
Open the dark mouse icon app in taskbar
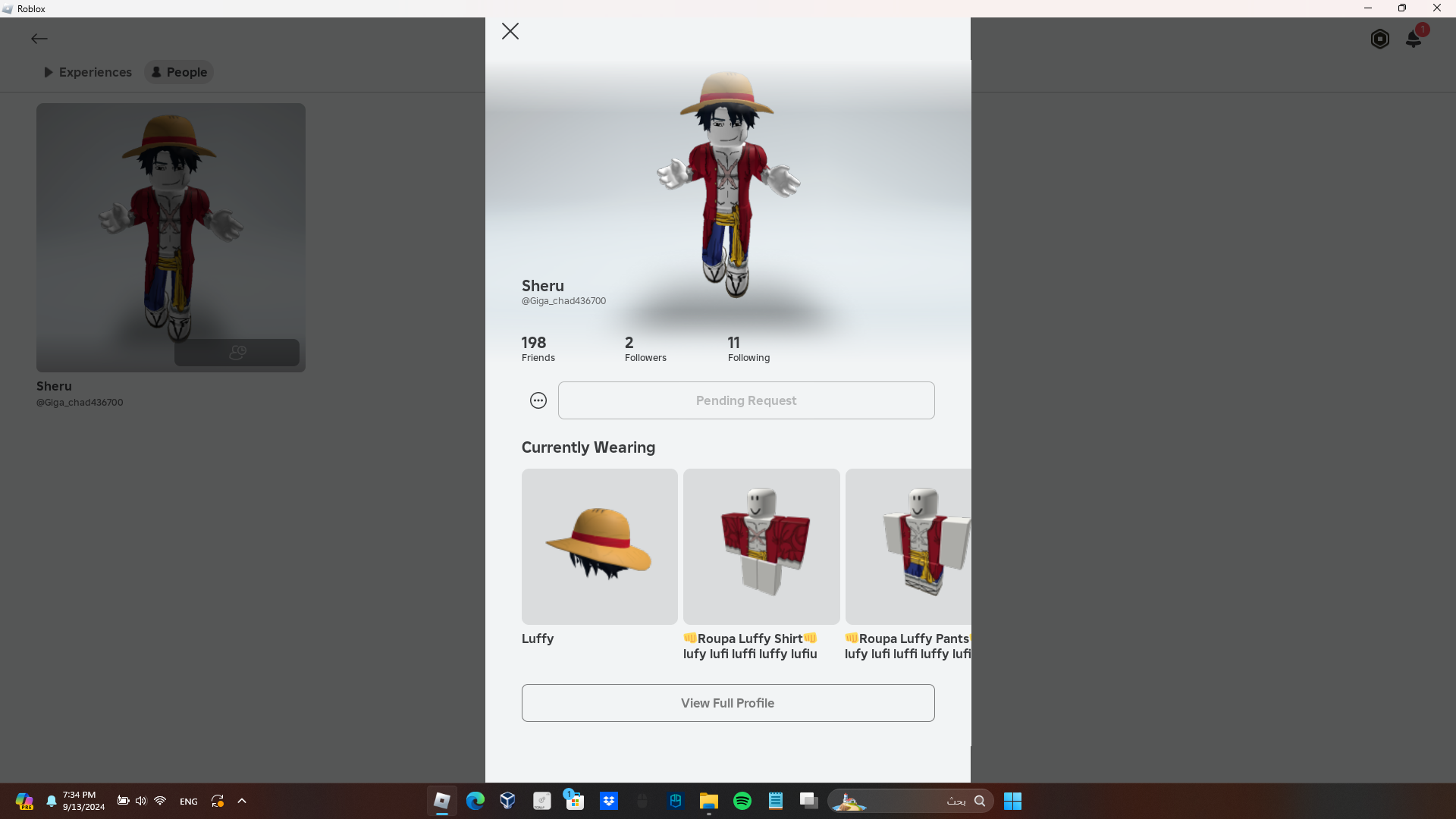[x=642, y=801]
